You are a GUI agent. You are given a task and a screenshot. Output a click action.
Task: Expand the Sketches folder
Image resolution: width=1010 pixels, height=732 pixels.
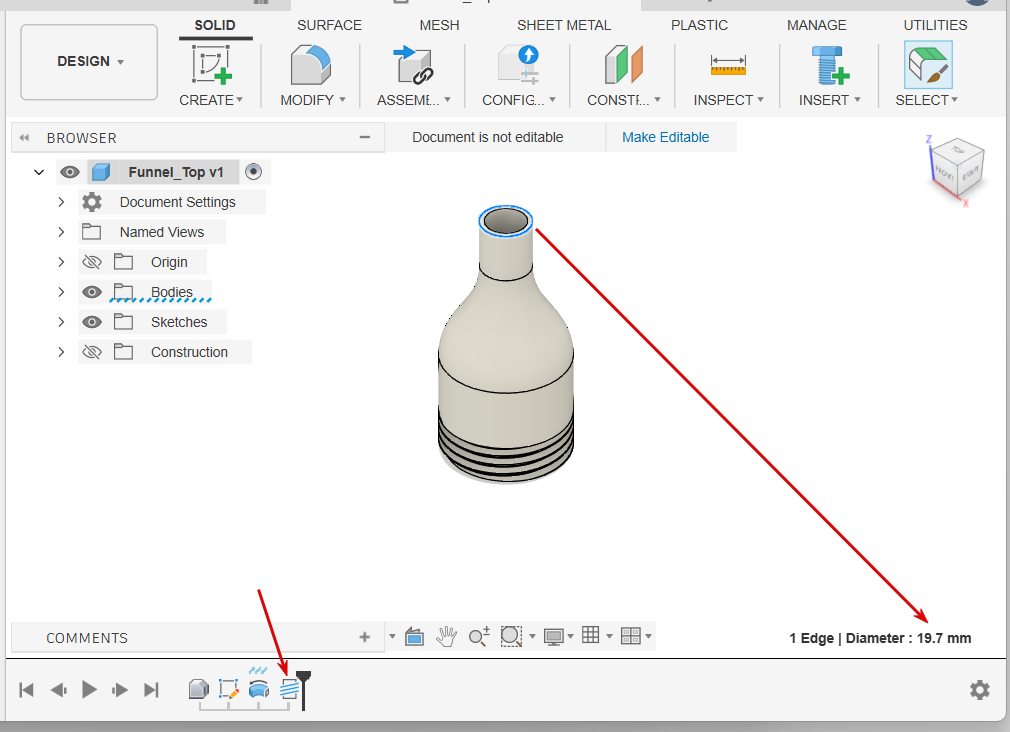click(61, 322)
